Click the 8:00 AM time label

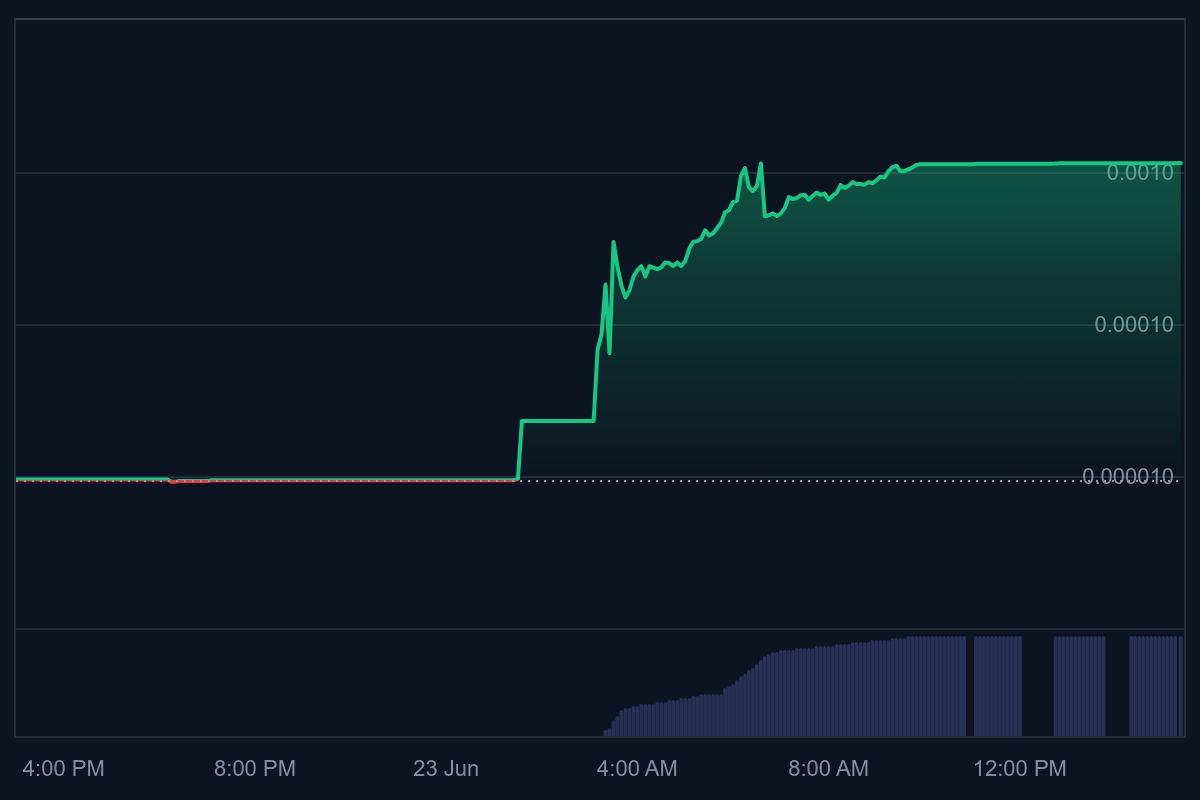pyautogui.click(x=828, y=768)
